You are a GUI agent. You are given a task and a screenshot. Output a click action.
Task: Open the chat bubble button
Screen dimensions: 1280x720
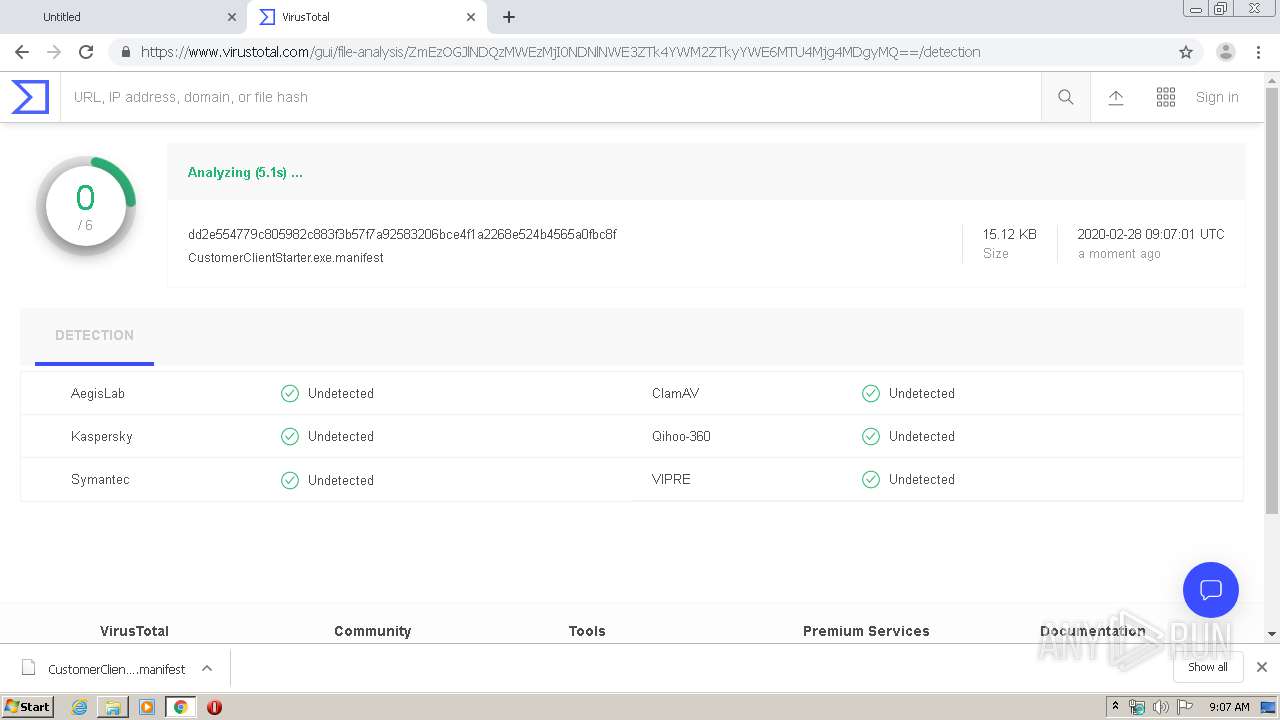[1211, 590]
